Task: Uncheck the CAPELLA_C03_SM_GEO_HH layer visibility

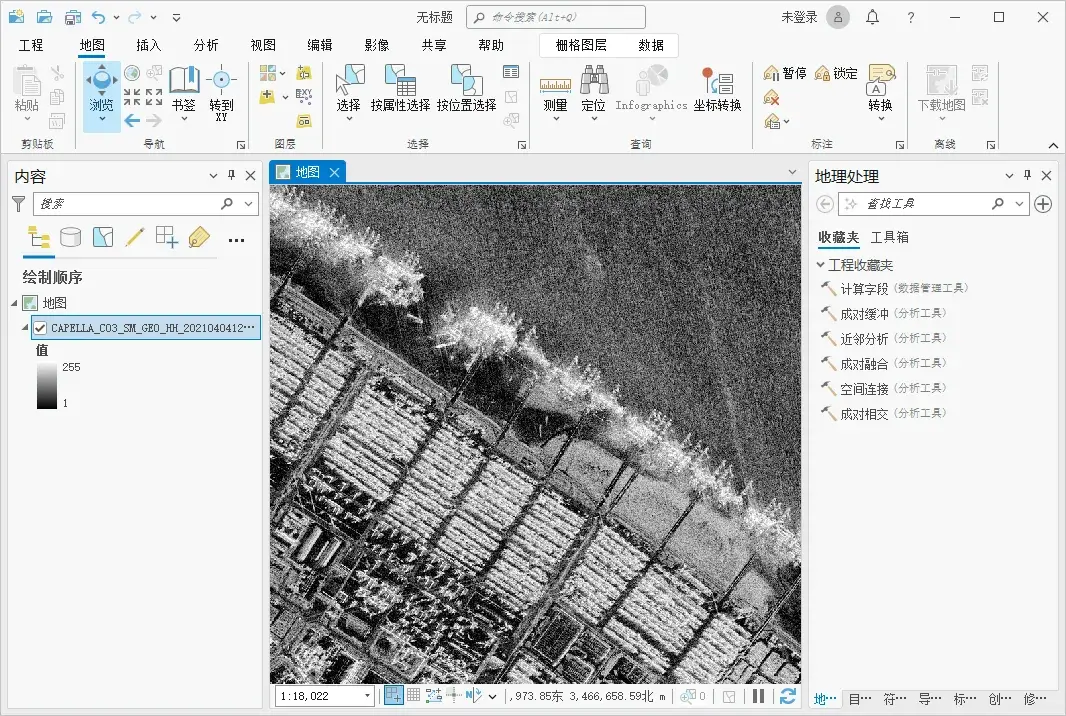Action: tap(40, 328)
